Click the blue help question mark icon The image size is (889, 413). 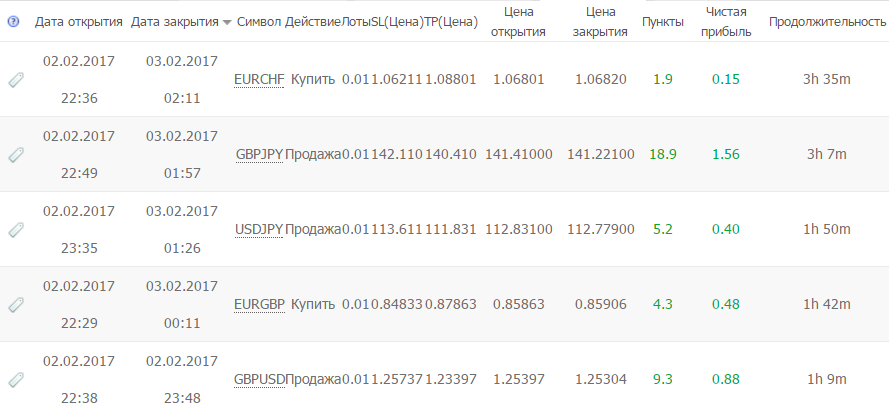point(12,22)
